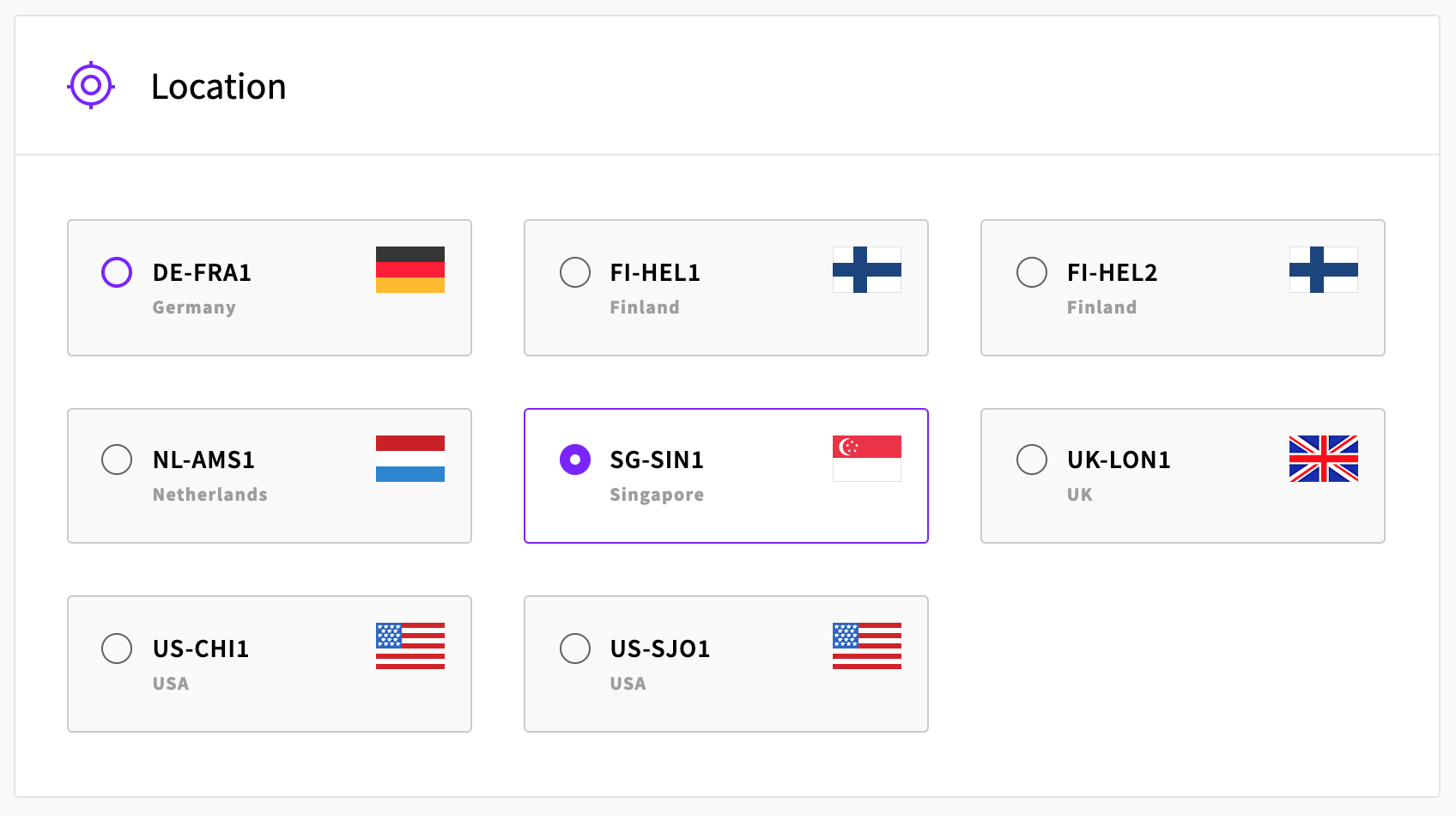Pick the UK-LON1 radio button
This screenshot has height=816, width=1456.
pyautogui.click(x=1032, y=460)
